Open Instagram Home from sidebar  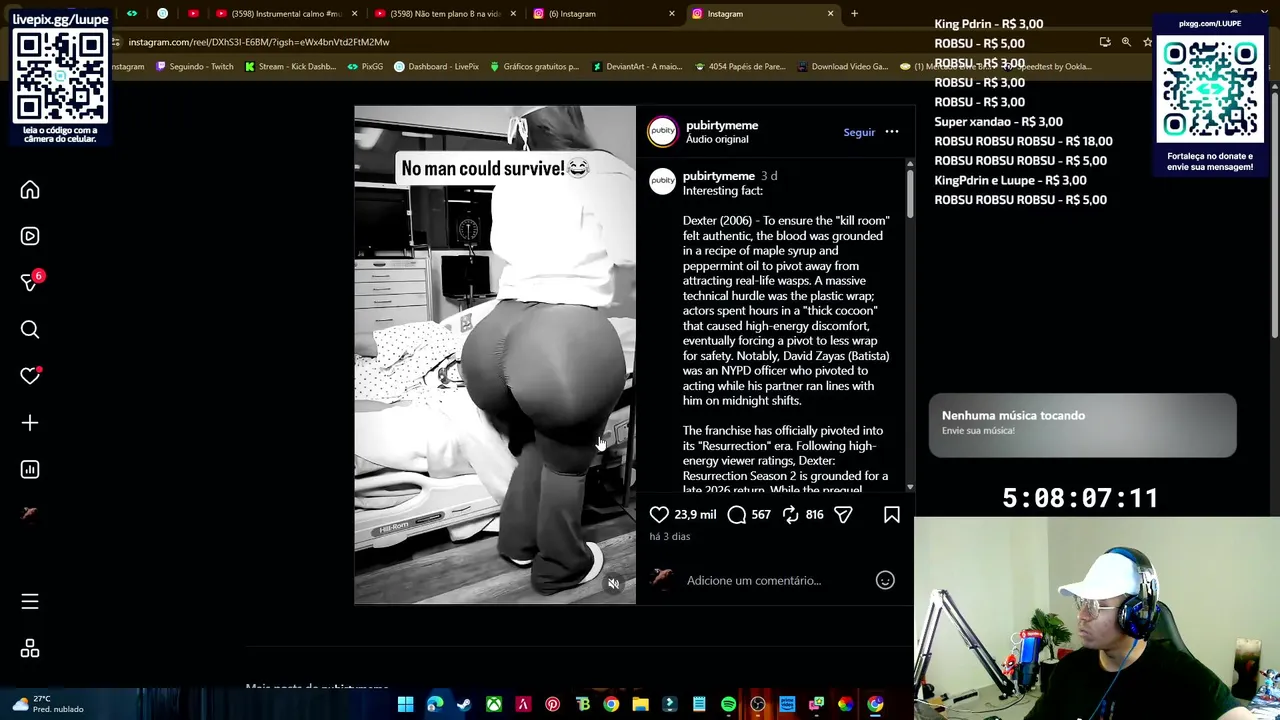point(30,190)
